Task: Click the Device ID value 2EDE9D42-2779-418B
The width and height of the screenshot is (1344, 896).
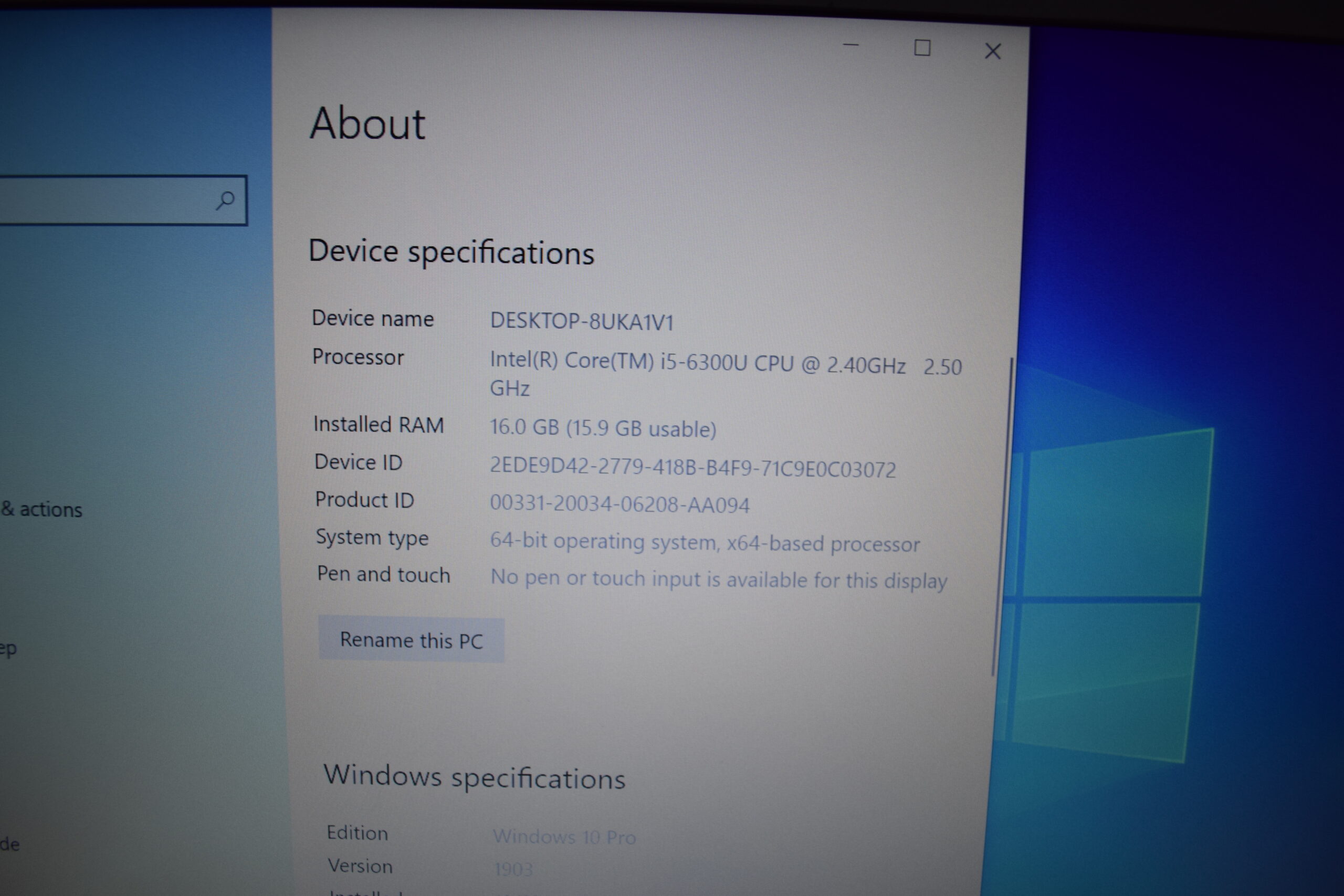Action: [x=692, y=468]
